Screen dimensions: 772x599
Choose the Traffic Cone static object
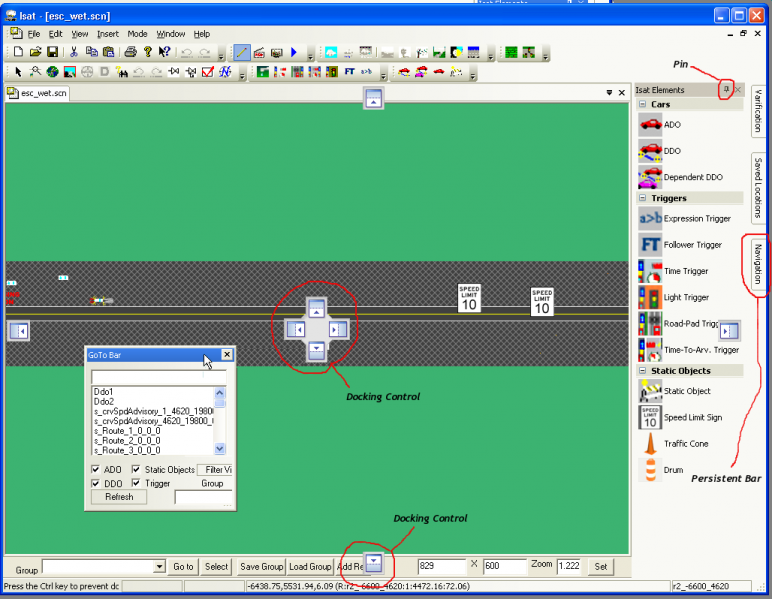[673, 443]
